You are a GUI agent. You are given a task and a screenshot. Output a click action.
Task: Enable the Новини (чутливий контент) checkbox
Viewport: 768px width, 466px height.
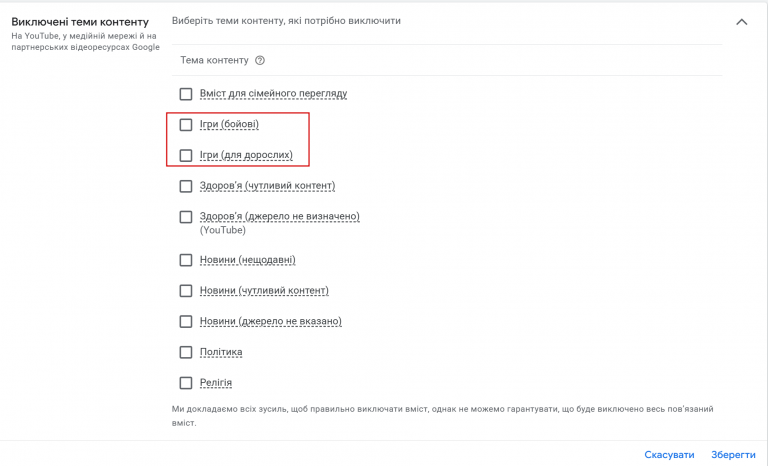tap(185, 291)
